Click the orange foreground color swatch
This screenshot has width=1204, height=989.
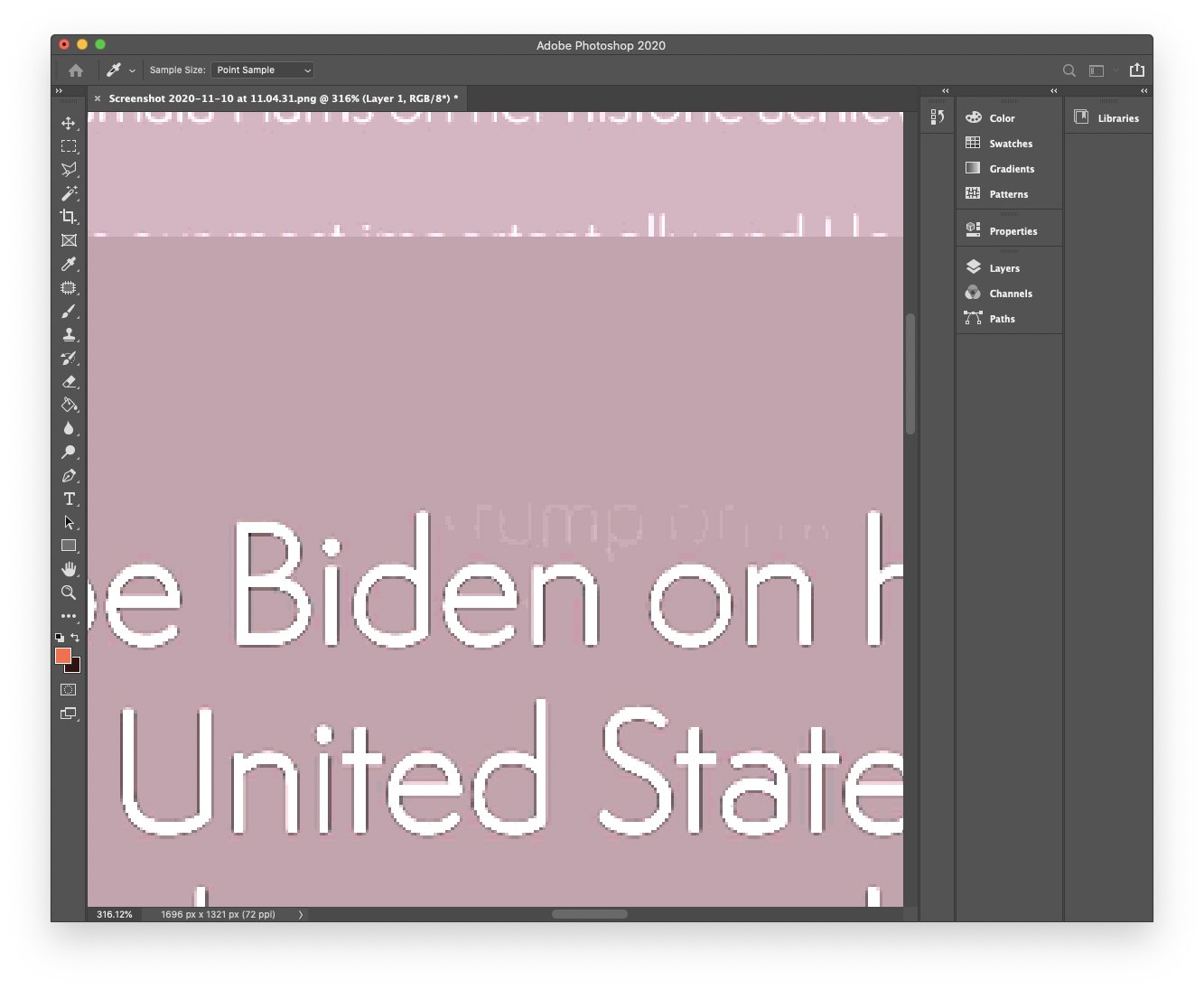(63, 656)
